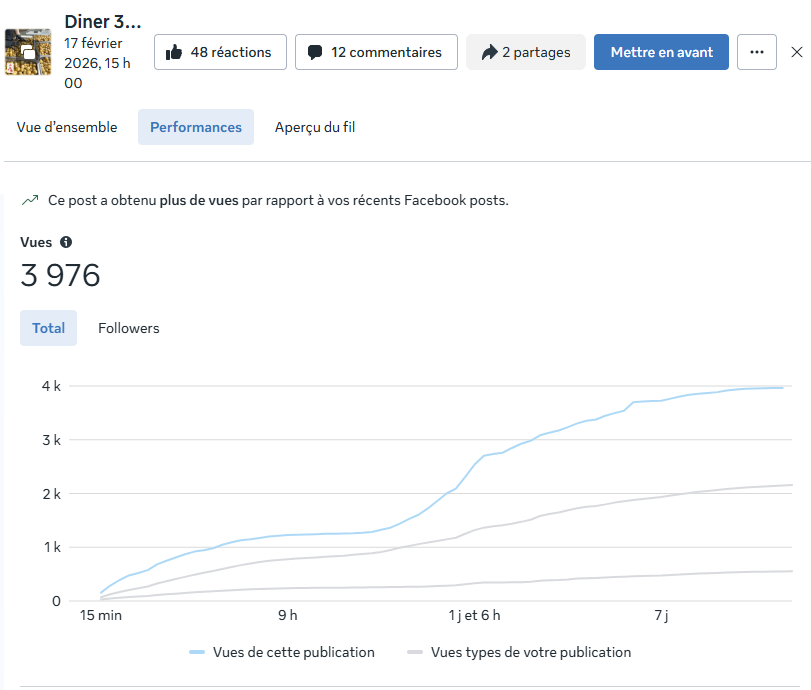
Task: Click the comment bubble icon
Action: (x=315, y=52)
